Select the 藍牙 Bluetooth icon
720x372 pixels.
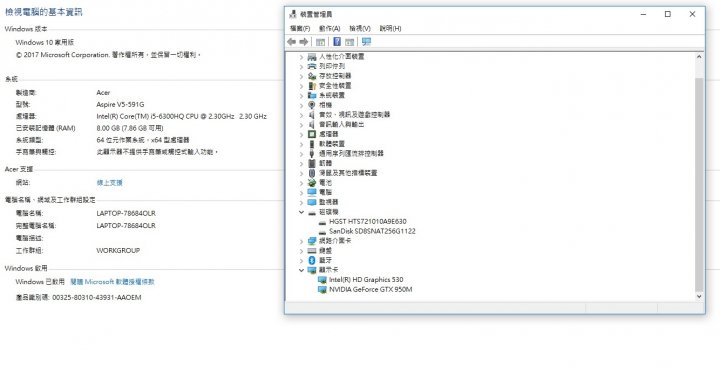[x=312, y=260]
